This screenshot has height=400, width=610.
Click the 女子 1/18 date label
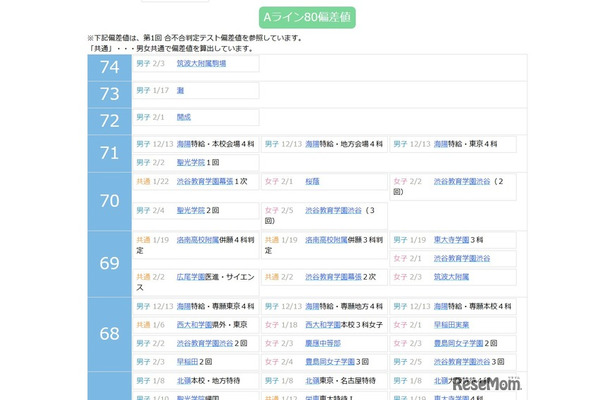click(281, 325)
